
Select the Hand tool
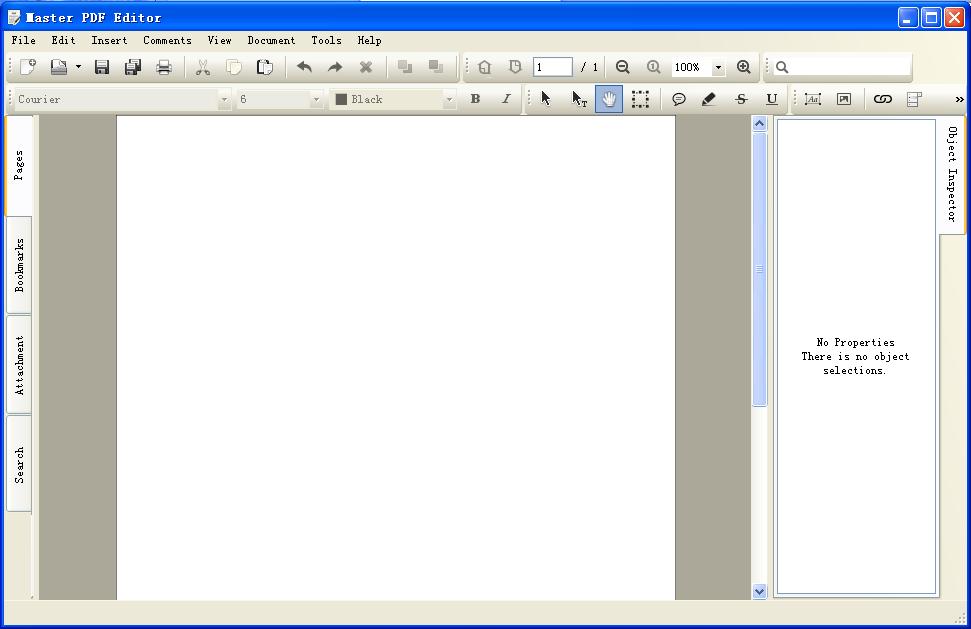tap(609, 99)
